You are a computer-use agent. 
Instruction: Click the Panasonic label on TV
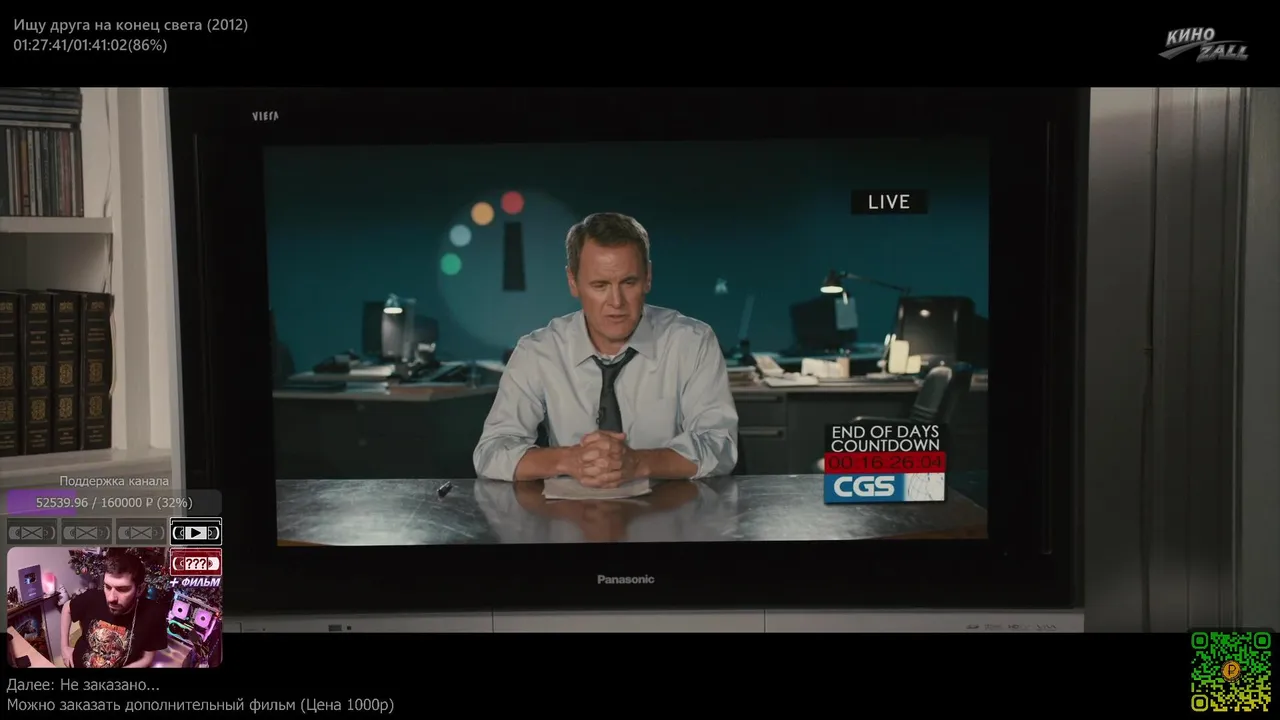[626, 580]
